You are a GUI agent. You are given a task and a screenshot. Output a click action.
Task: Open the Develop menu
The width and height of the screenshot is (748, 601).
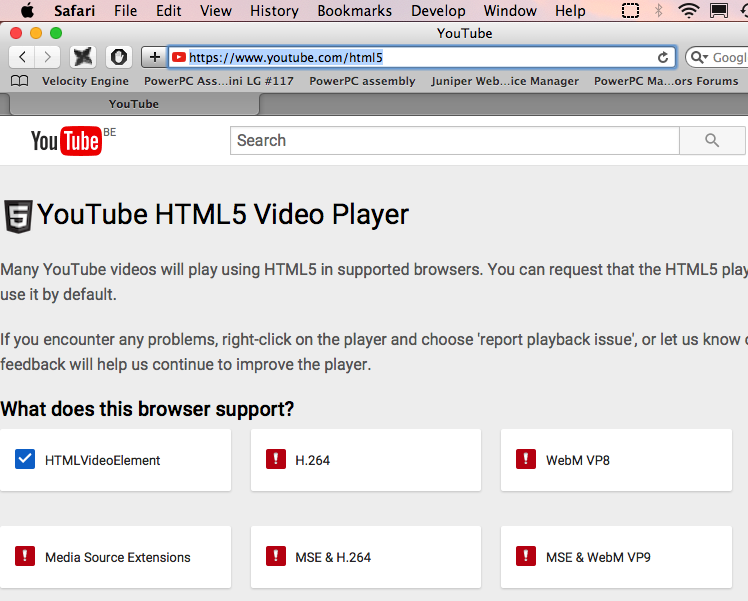pos(438,10)
